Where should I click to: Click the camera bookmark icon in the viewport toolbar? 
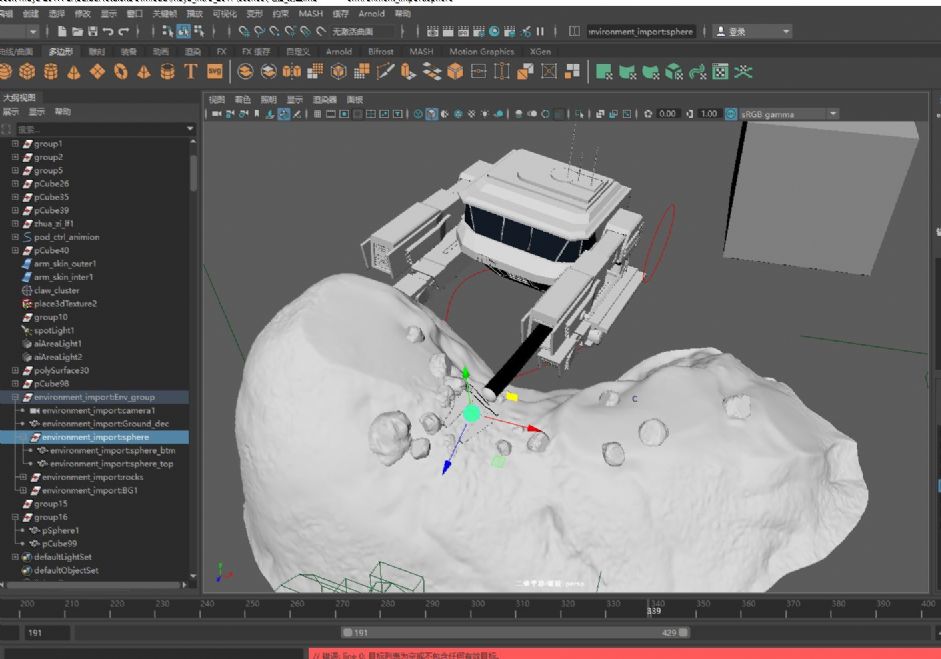257,114
